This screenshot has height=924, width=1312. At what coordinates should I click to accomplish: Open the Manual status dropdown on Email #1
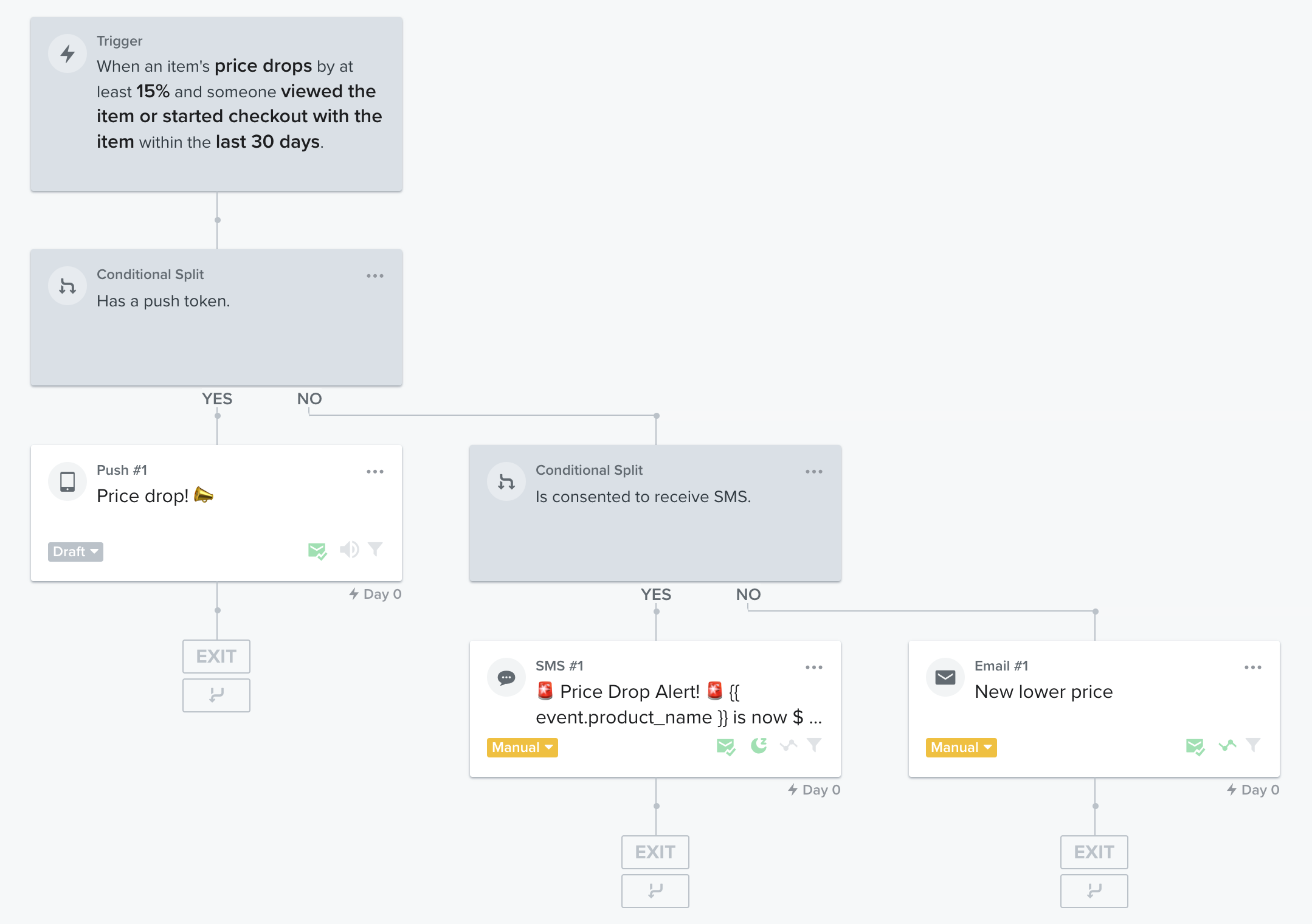[961, 748]
